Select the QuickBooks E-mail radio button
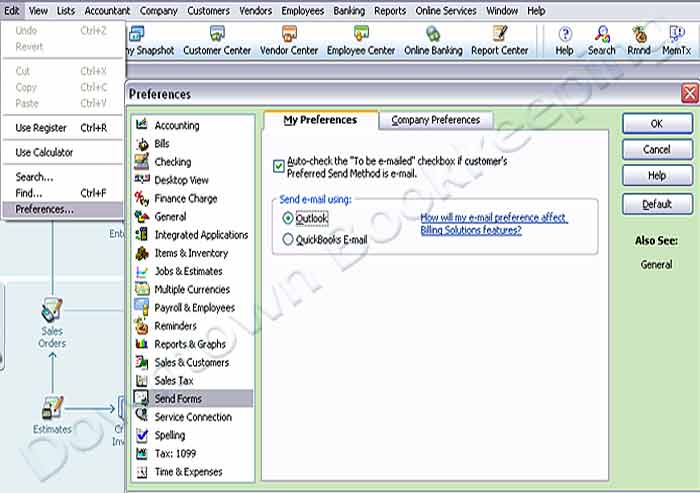 [288, 239]
